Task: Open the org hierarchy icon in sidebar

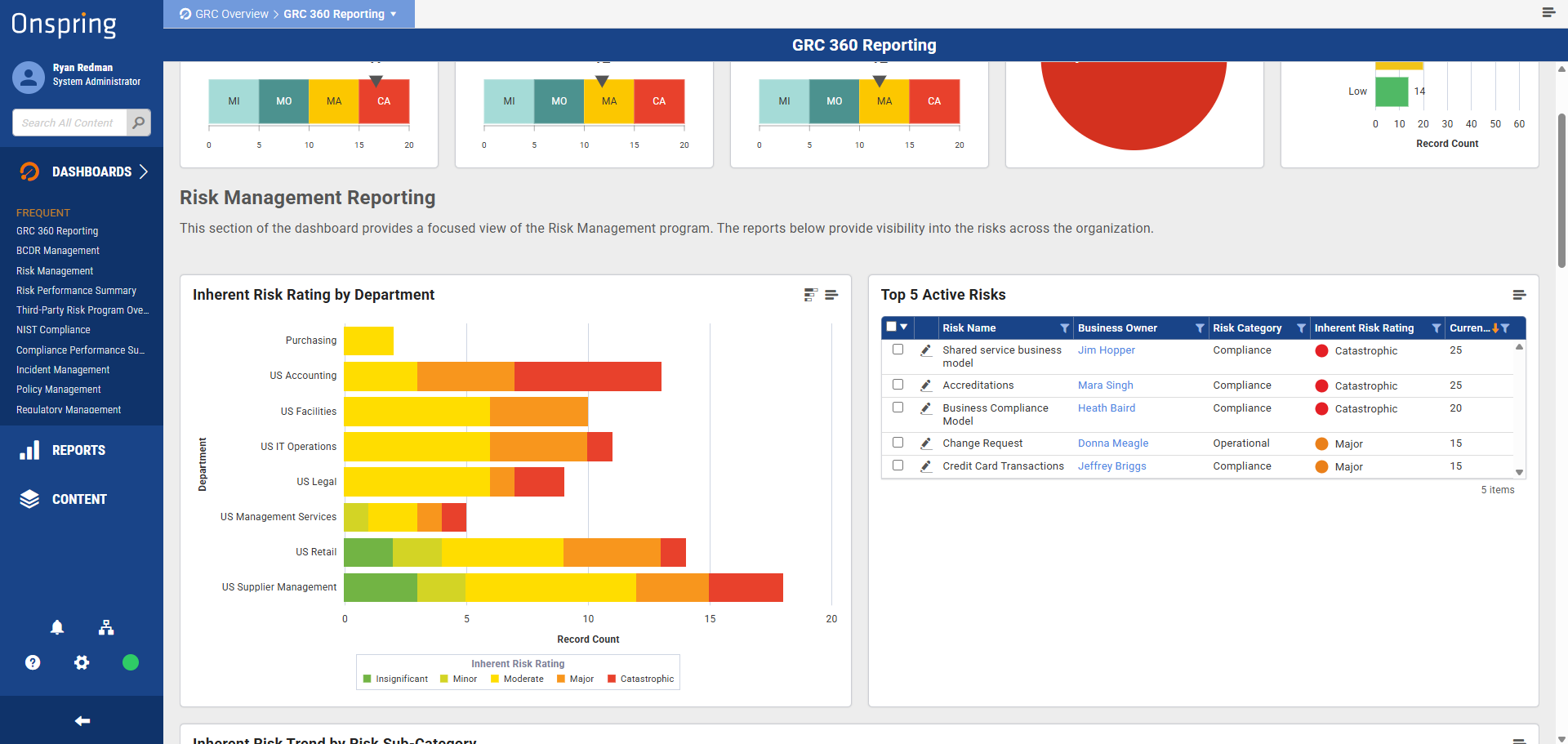Action: [x=106, y=627]
